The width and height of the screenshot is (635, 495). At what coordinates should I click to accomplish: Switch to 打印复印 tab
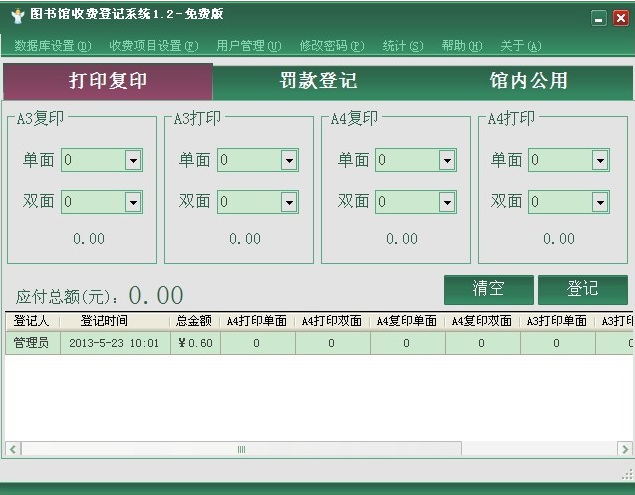108,81
